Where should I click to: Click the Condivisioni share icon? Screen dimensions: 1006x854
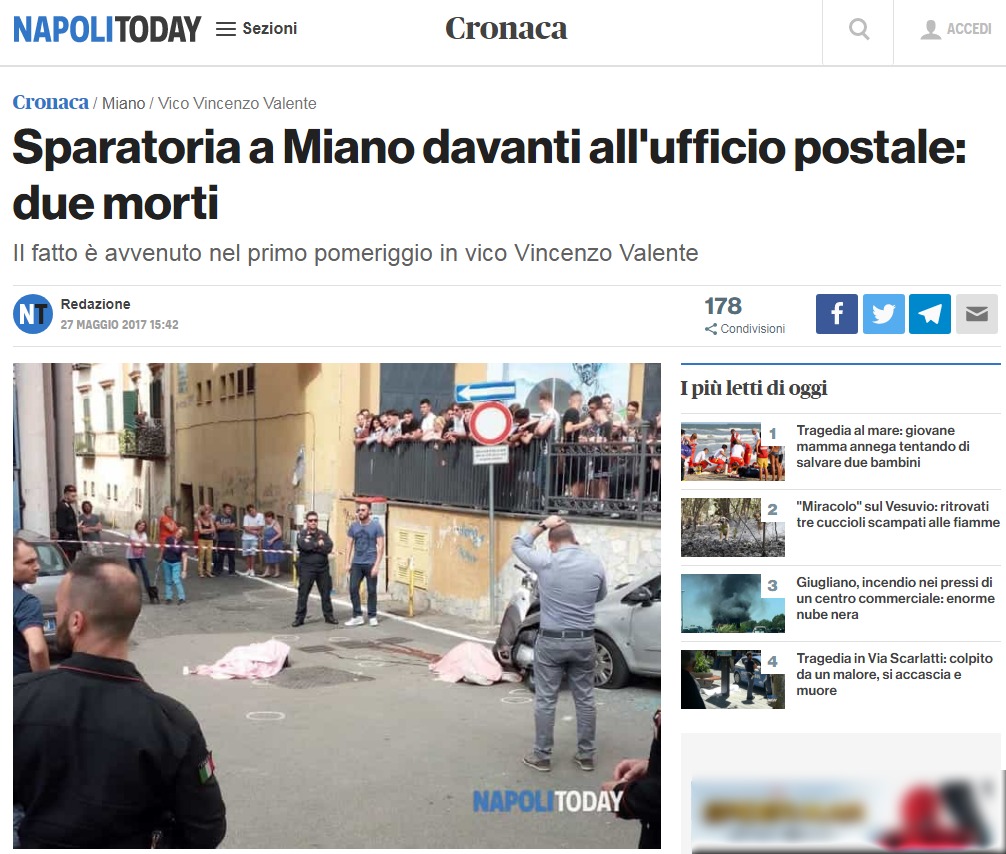coord(710,329)
